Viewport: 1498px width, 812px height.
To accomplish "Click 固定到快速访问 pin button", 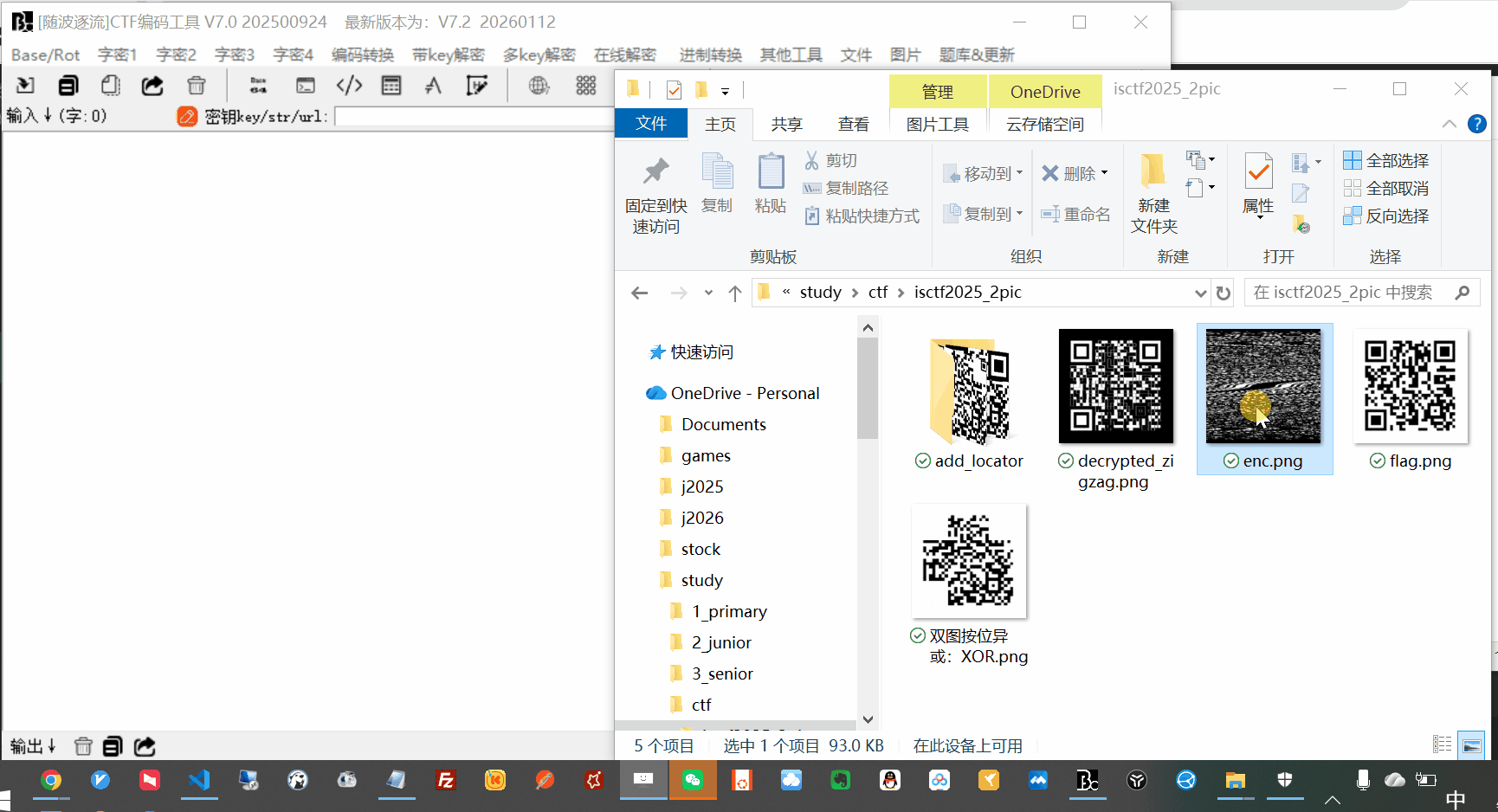I will coord(656,196).
